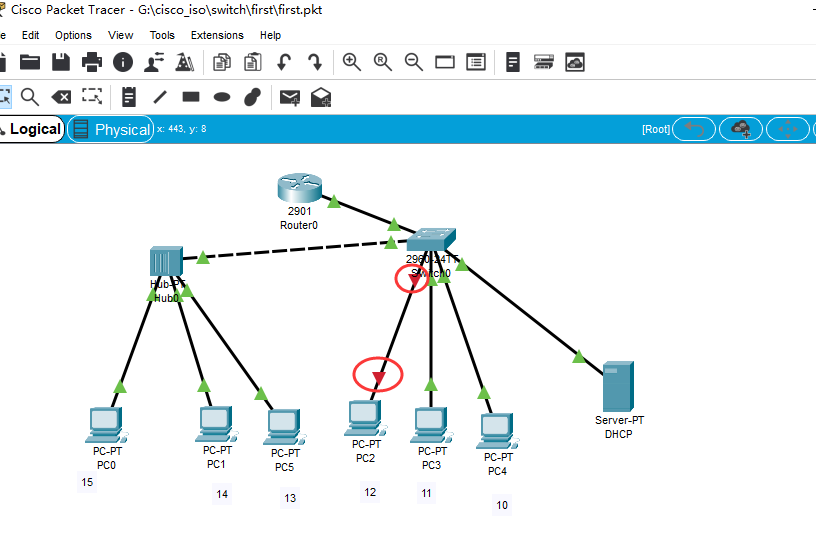Open the View menu
The width and height of the screenshot is (816, 560).
pyautogui.click(x=120, y=35)
